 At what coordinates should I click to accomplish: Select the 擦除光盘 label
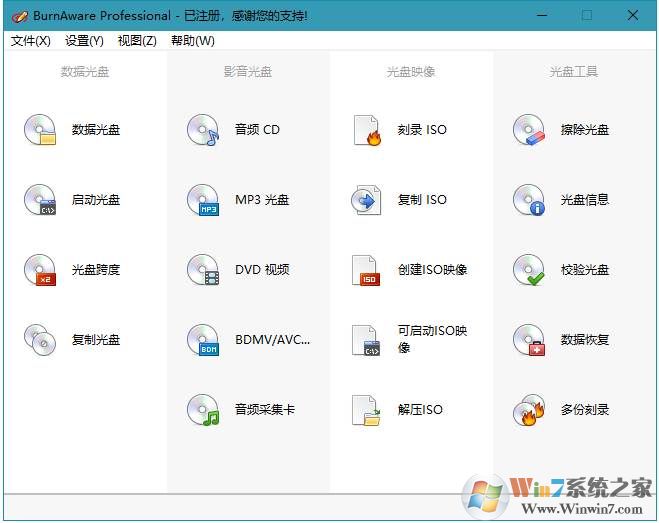585,129
